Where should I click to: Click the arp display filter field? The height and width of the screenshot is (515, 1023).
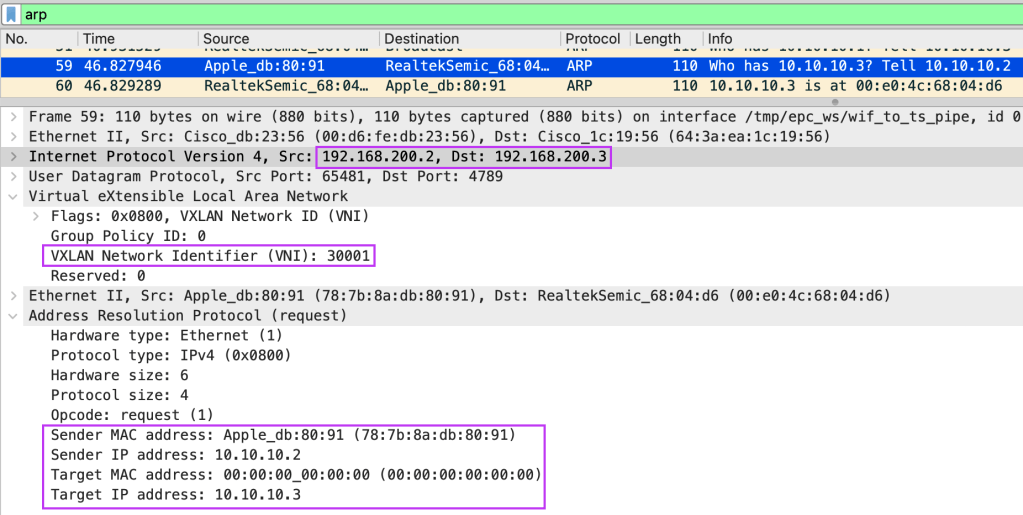click(x=500, y=15)
